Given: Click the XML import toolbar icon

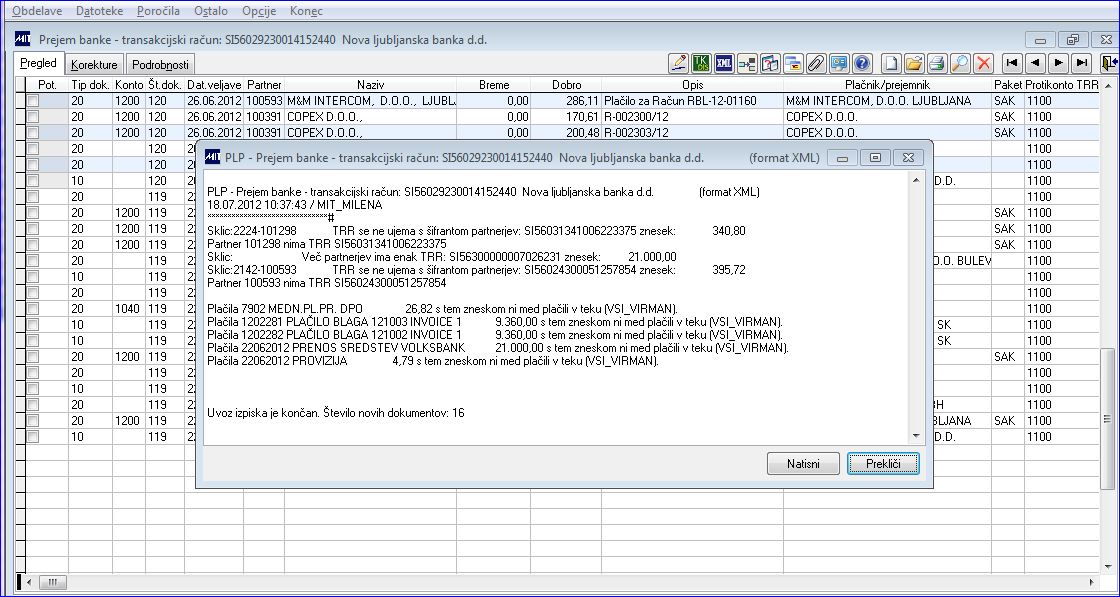Looking at the screenshot, I should click(724, 63).
